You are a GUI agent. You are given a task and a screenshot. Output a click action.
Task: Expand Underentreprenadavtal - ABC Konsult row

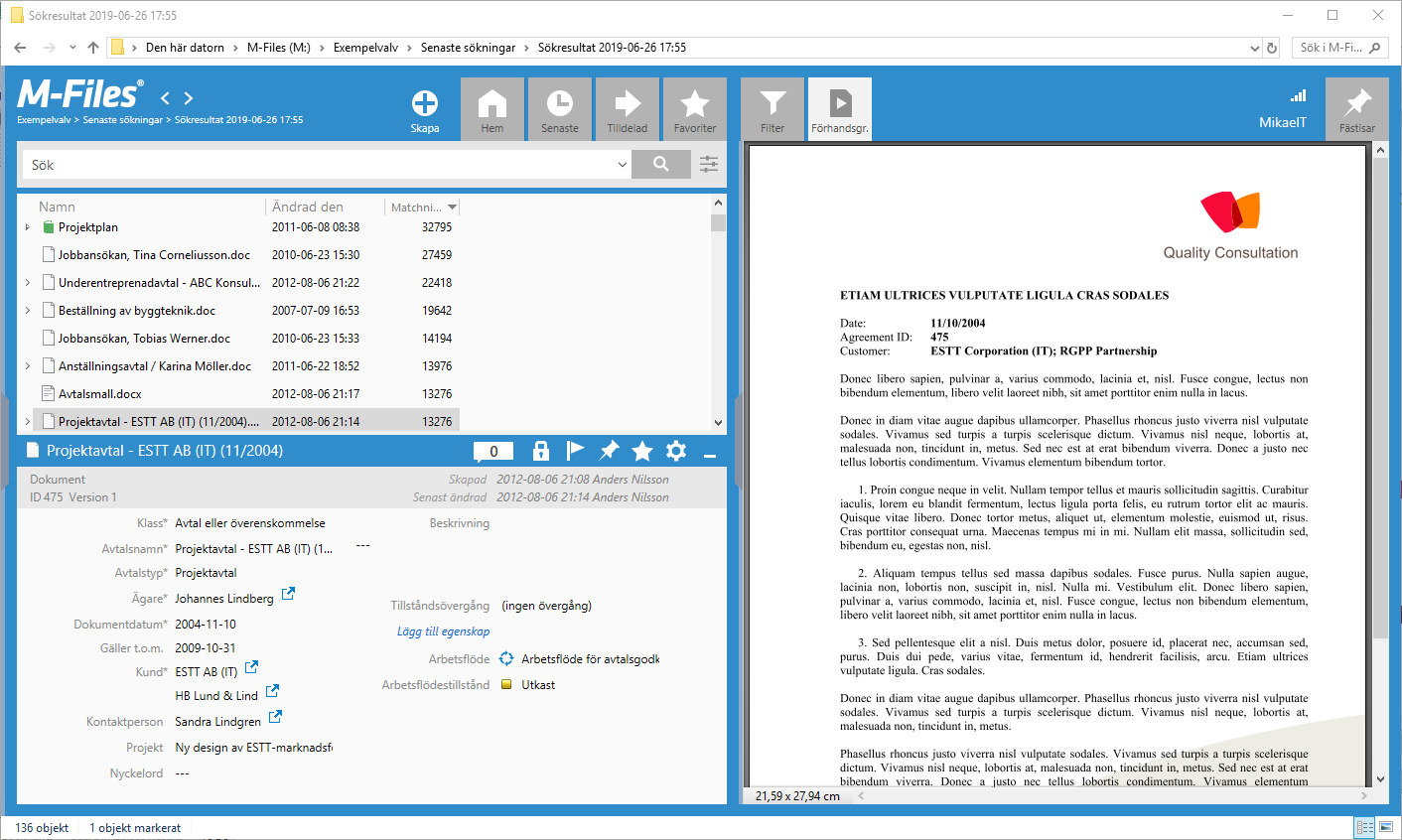click(27, 283)
